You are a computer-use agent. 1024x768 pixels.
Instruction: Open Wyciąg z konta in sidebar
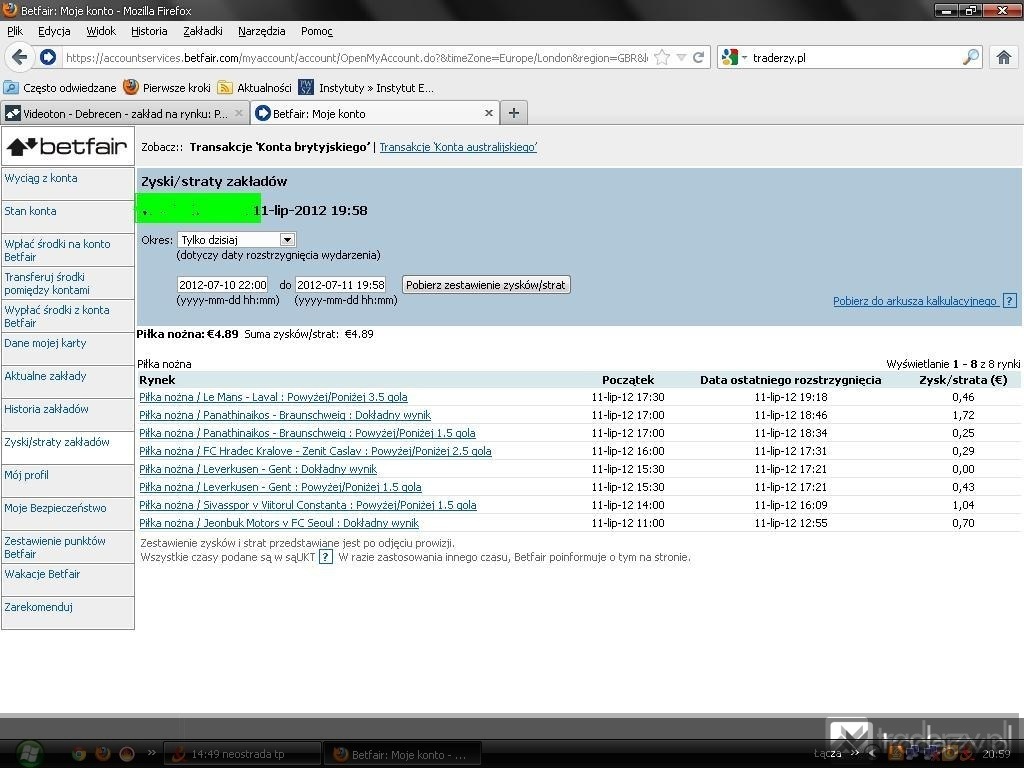pyautogui.click(x=40, y=178)
